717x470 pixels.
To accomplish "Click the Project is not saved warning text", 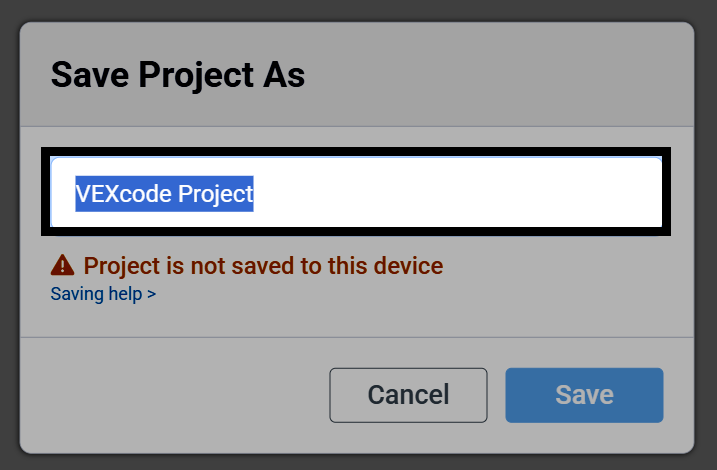I will [263, 266].
